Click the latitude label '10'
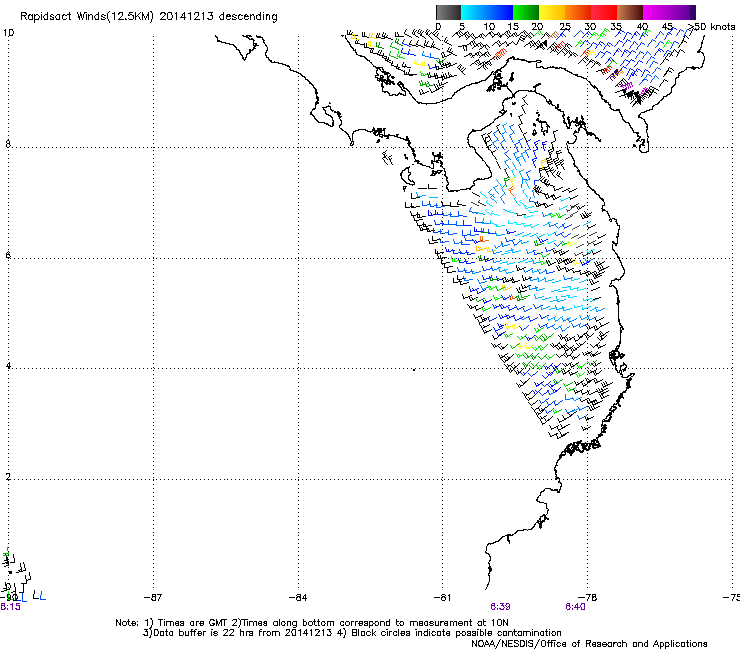740x650 pixels. pyautogui.click(x=8, y=33)
